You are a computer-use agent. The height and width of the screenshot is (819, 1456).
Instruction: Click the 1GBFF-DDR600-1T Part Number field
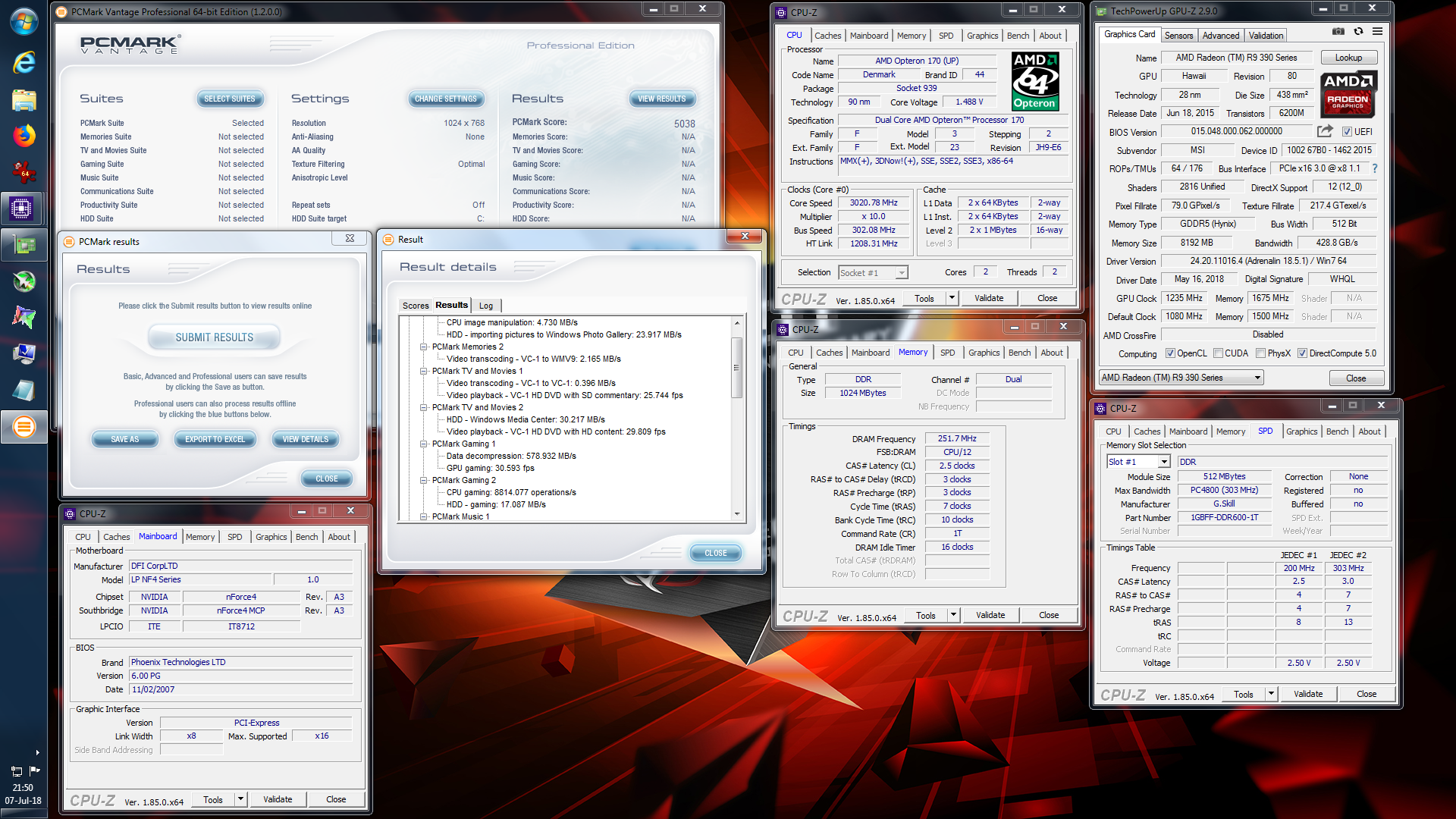[x=1224, y=518]
